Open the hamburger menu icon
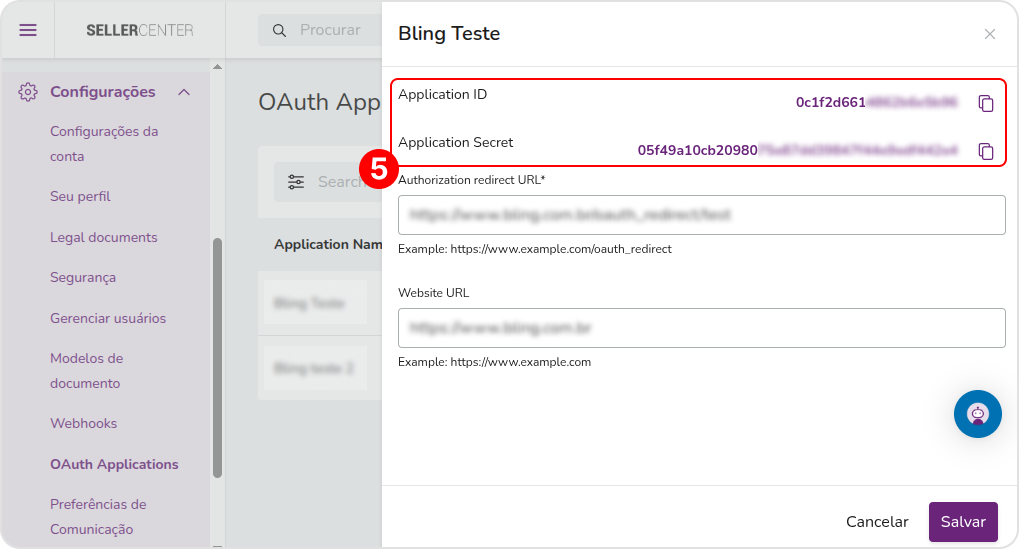The height and width of the screenshot is (549, 1019). point(28,30)
